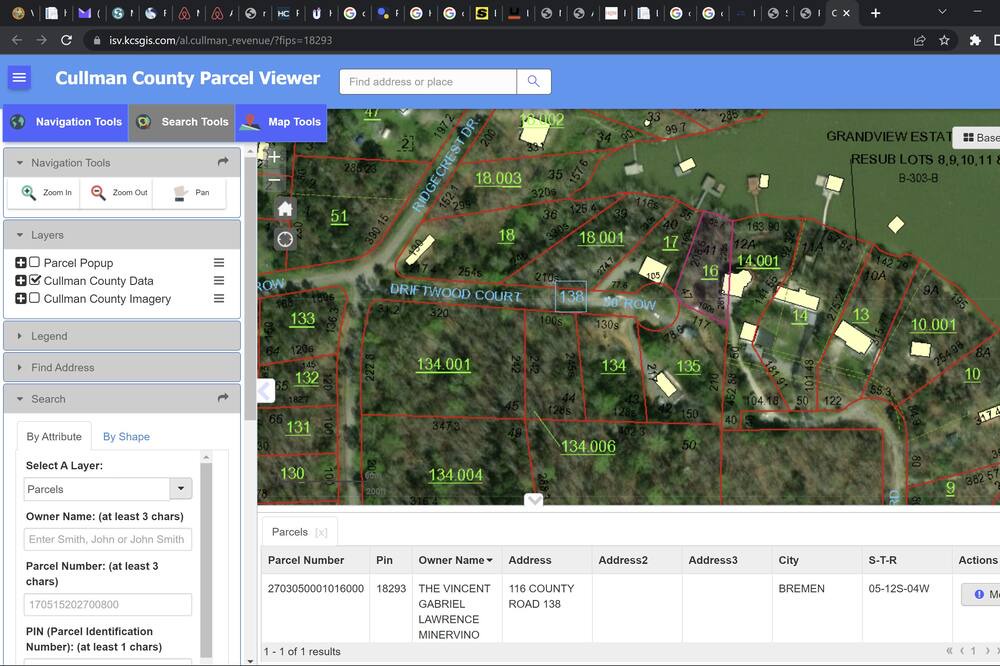Open the Select A Layer dropdown
Screen dimensions: 1000x666
(180, 489)
